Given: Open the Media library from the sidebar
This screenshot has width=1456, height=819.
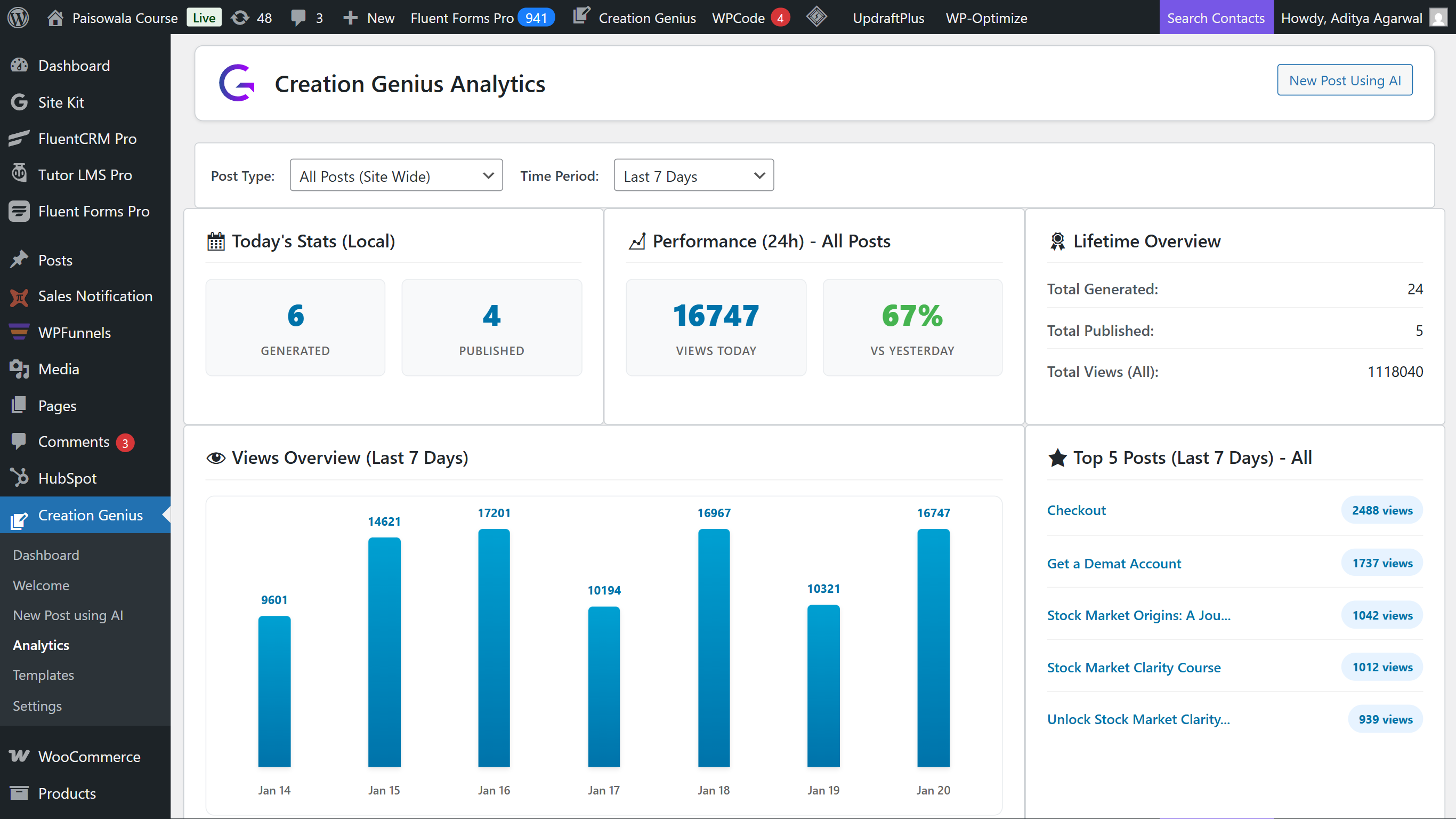Looking at the screenshot, I should [x=59, y=369].
